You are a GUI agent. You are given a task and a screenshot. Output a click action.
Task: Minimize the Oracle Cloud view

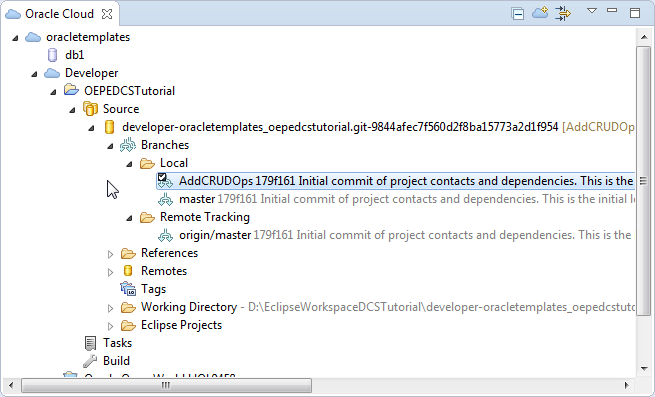tap(612, 10)
